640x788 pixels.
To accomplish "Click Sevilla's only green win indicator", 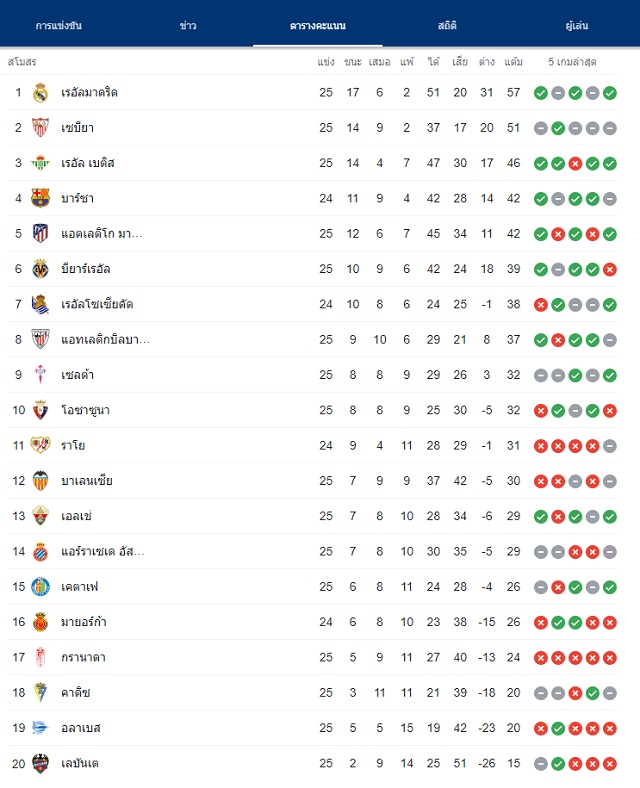I will point(558,128).
